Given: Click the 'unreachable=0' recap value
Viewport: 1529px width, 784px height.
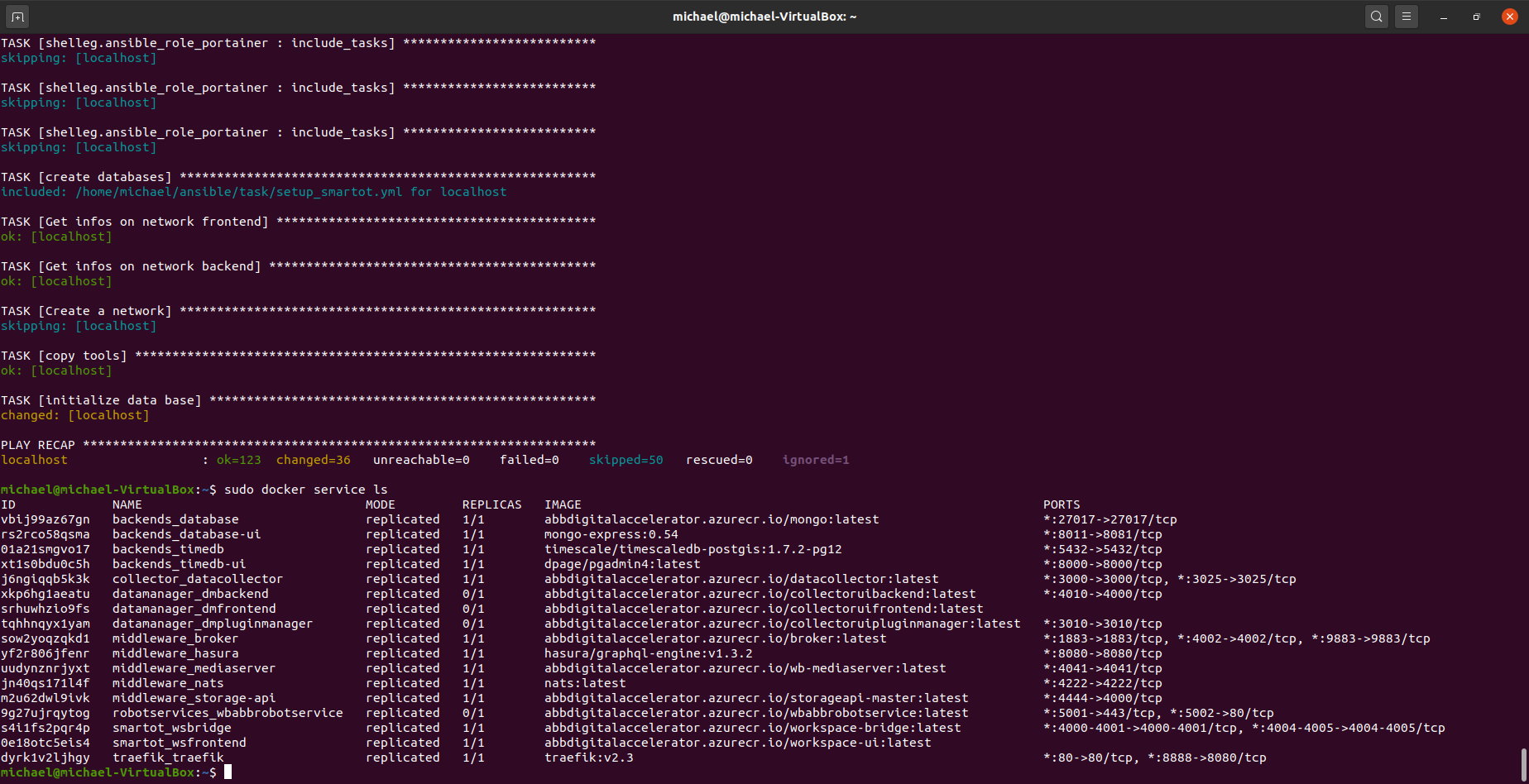Looking at the screenshot, I should click(421, 460).
